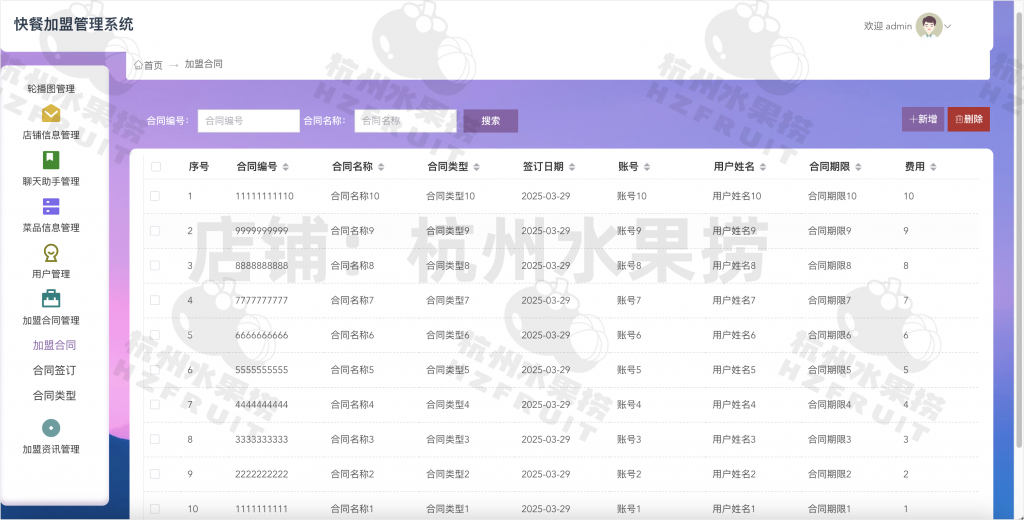The image size is (1024, 520).
Task: Click the olive badge sidebar icon
Action: (51, 253)
